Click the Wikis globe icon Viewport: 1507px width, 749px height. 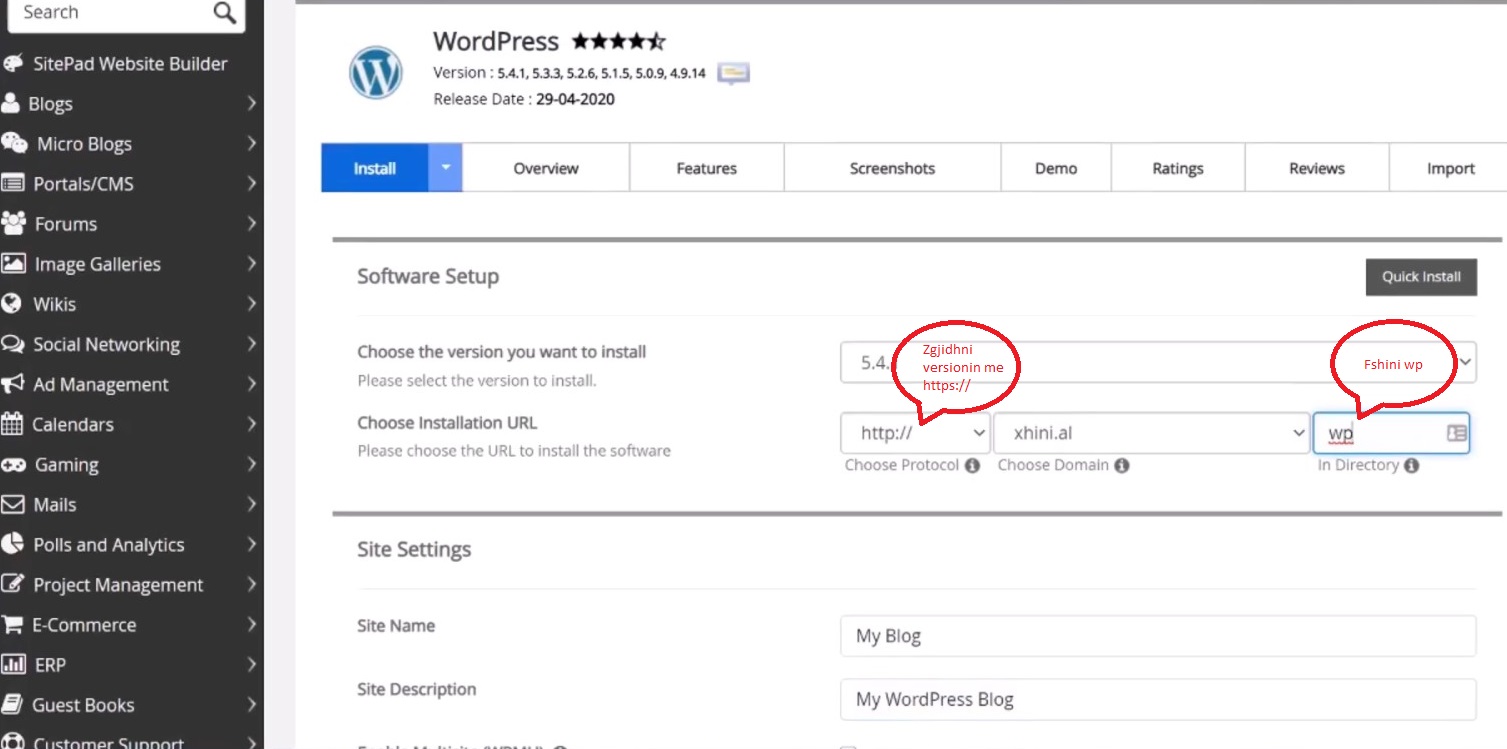[x=12, y=303]
